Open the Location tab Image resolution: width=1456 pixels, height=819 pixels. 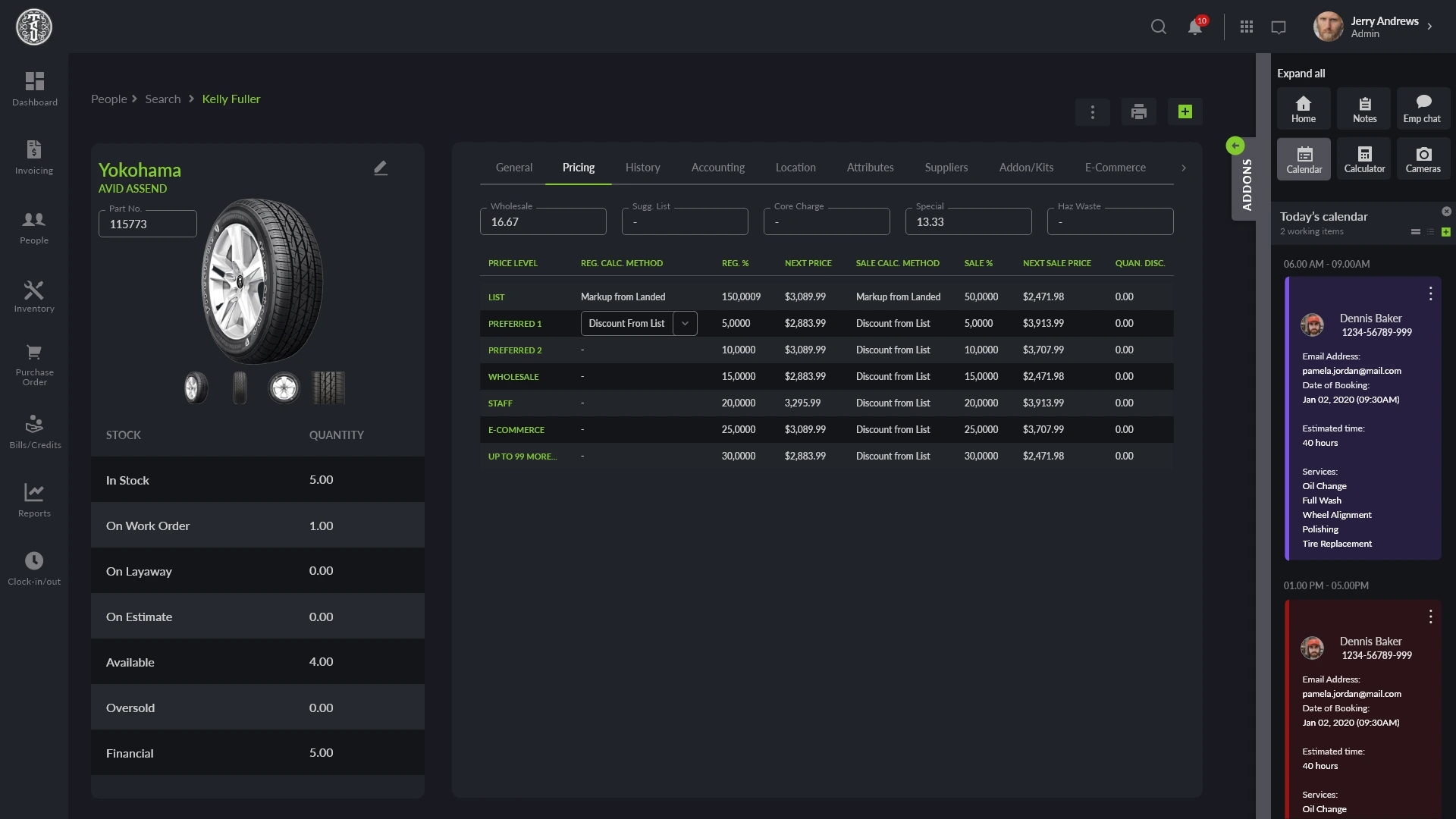coord(795,168)
